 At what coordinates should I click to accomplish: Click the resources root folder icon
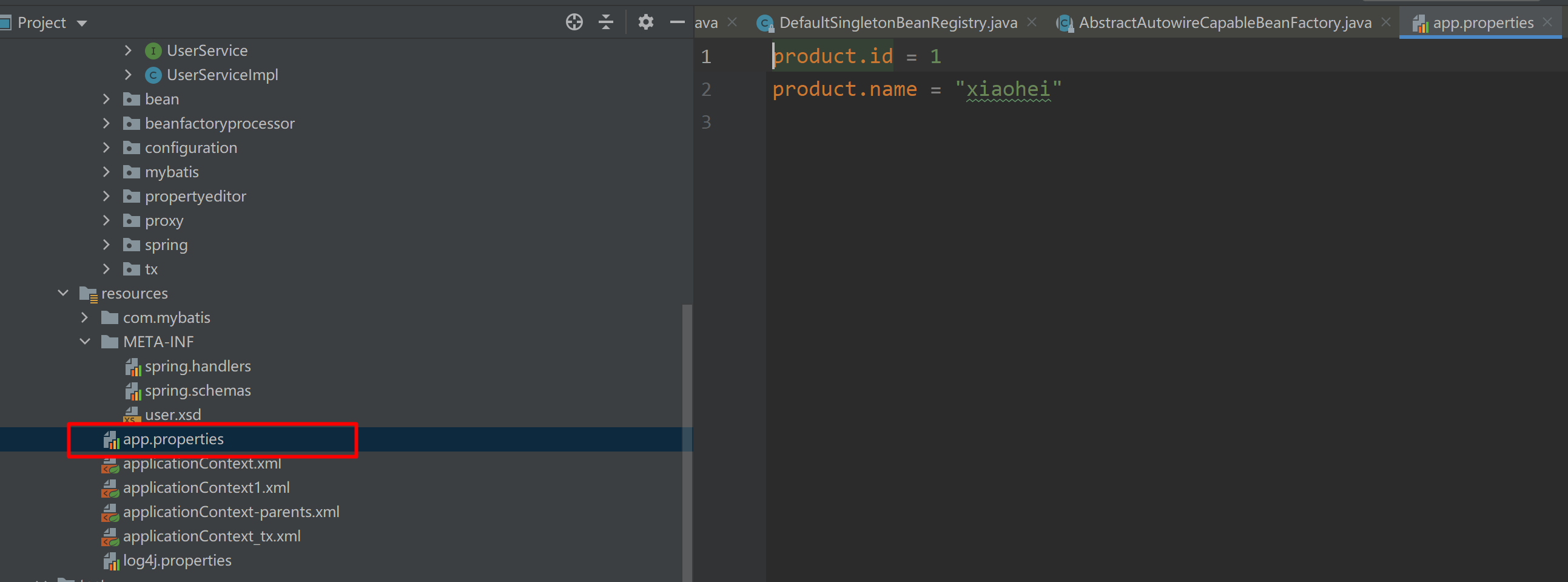click(89, 295)
